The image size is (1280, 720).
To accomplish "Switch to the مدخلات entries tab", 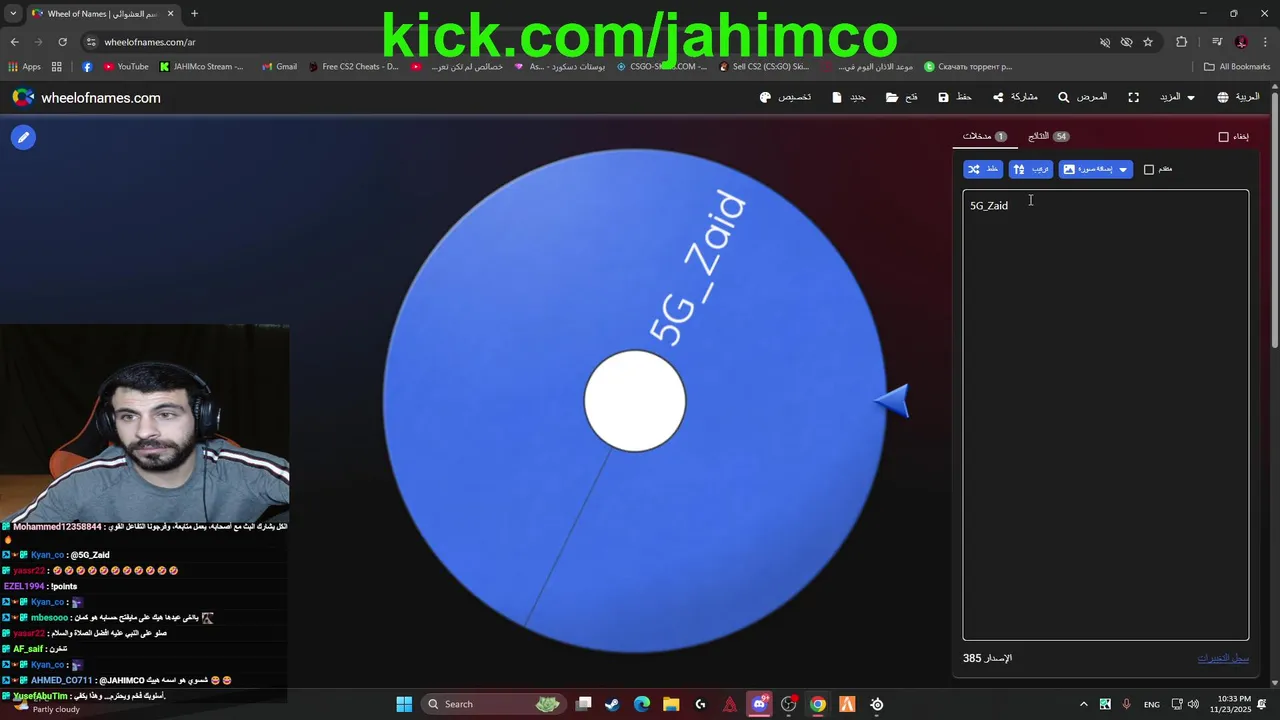I will click(984, 136).
